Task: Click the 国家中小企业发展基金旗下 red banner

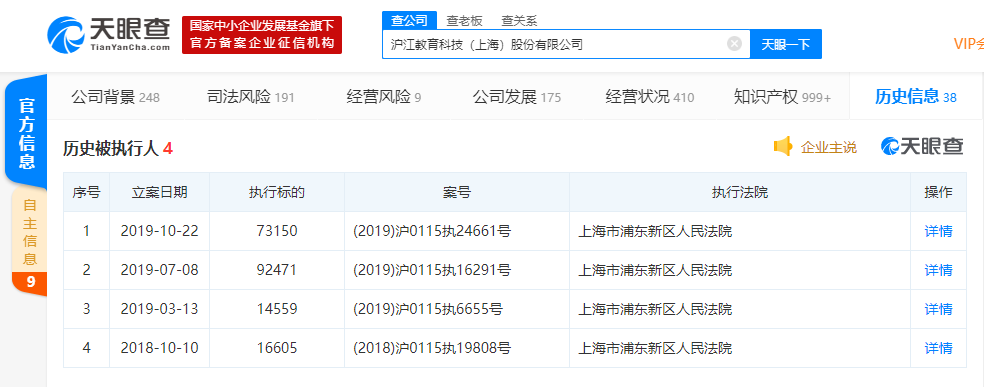Action: [x=262, y=35]
